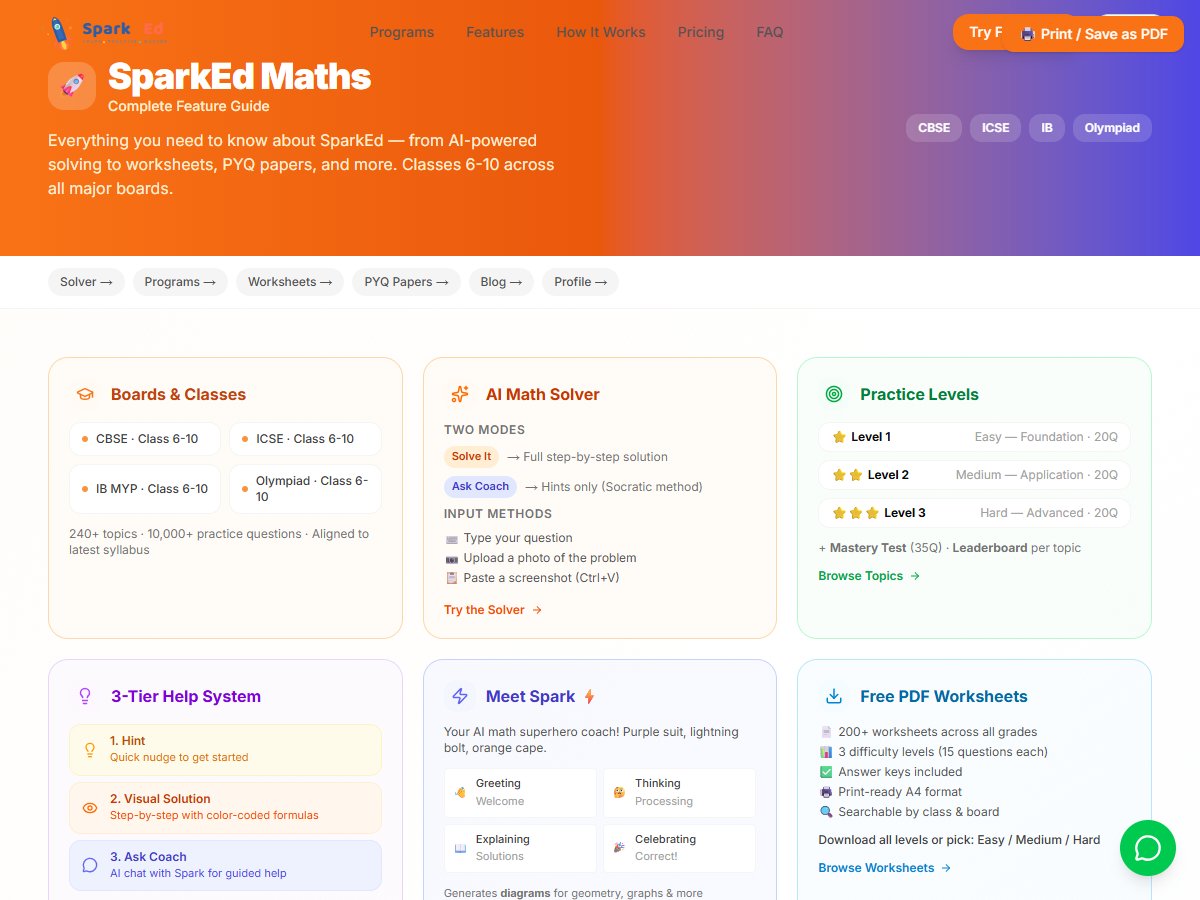Click the checkmark icon beside Answer keys included

pos(826,772)
